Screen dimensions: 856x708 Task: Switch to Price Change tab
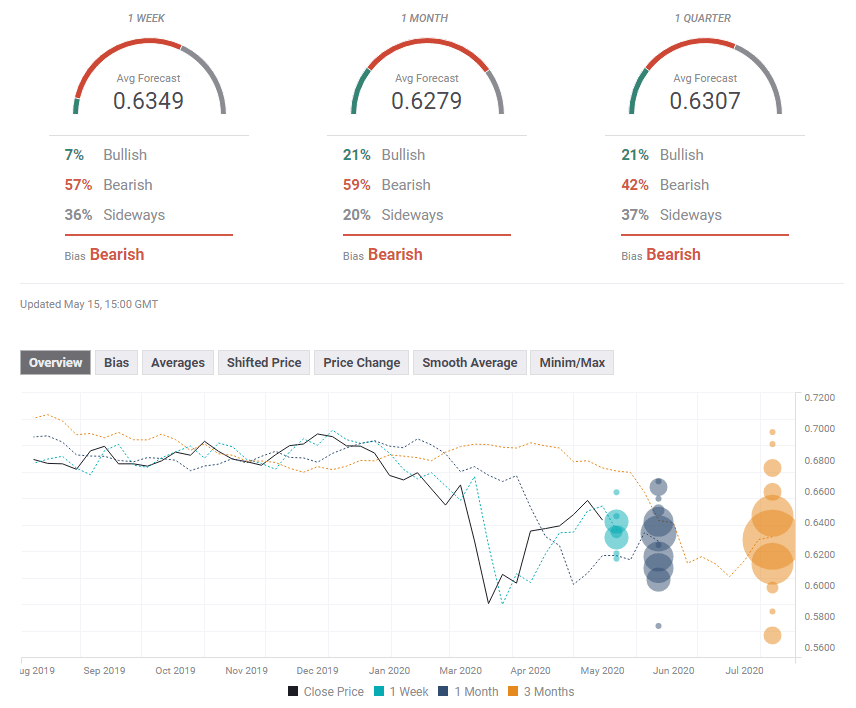361,363
